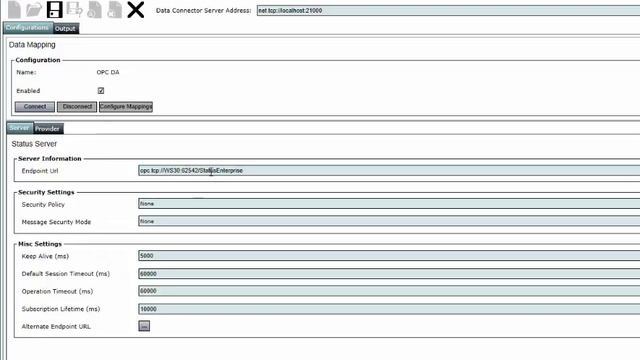
Task: Click the Data Connector Server Address field
Action: coord(448,11)
